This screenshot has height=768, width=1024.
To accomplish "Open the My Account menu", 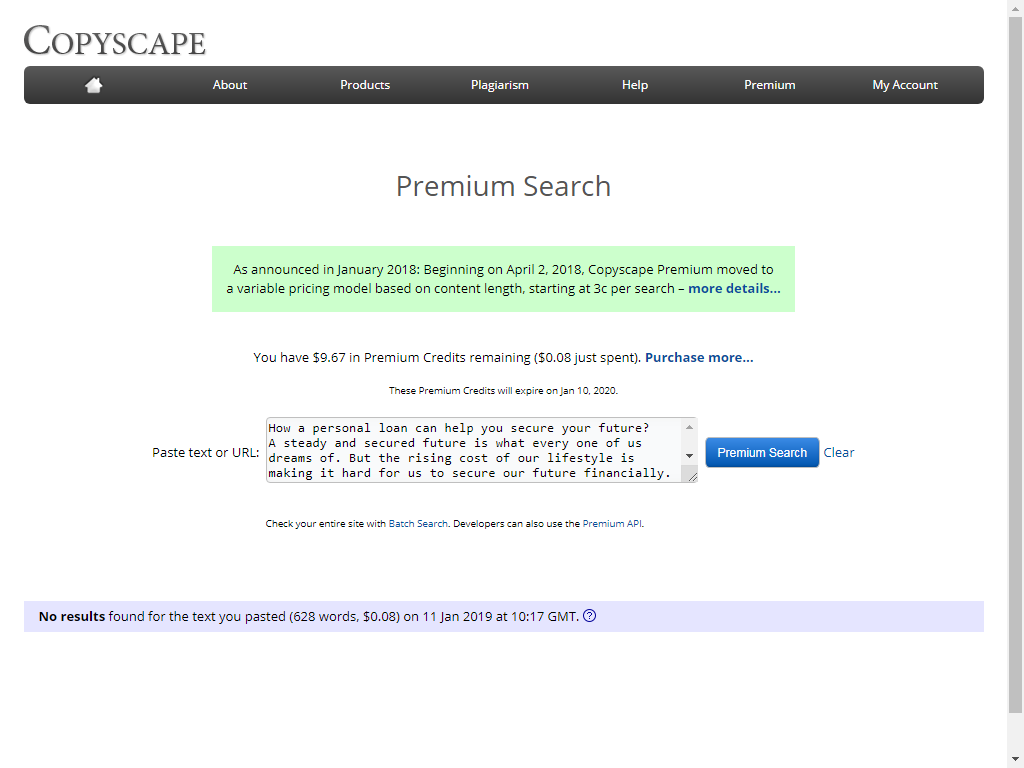I will 904,85.
